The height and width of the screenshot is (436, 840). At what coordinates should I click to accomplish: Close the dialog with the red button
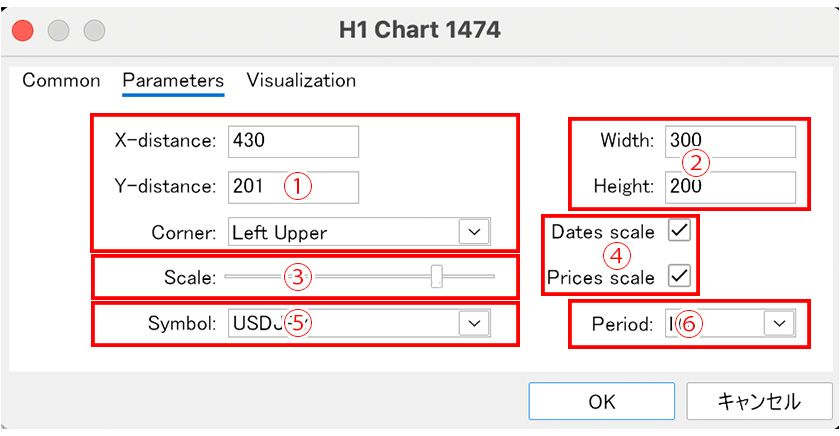[x=23, y=30]
